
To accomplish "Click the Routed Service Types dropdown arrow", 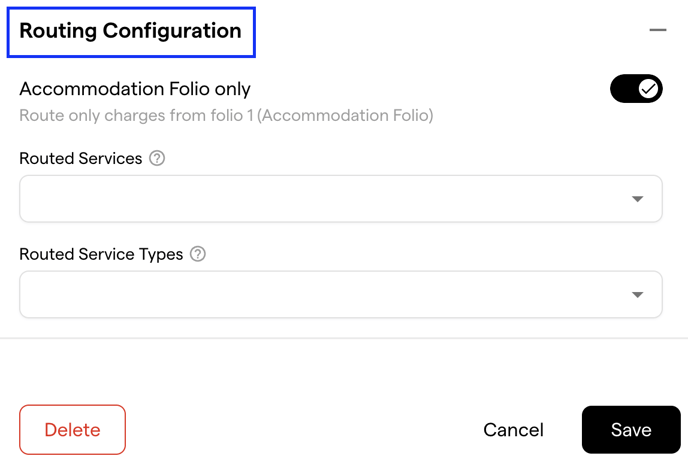I will point(638,294).
